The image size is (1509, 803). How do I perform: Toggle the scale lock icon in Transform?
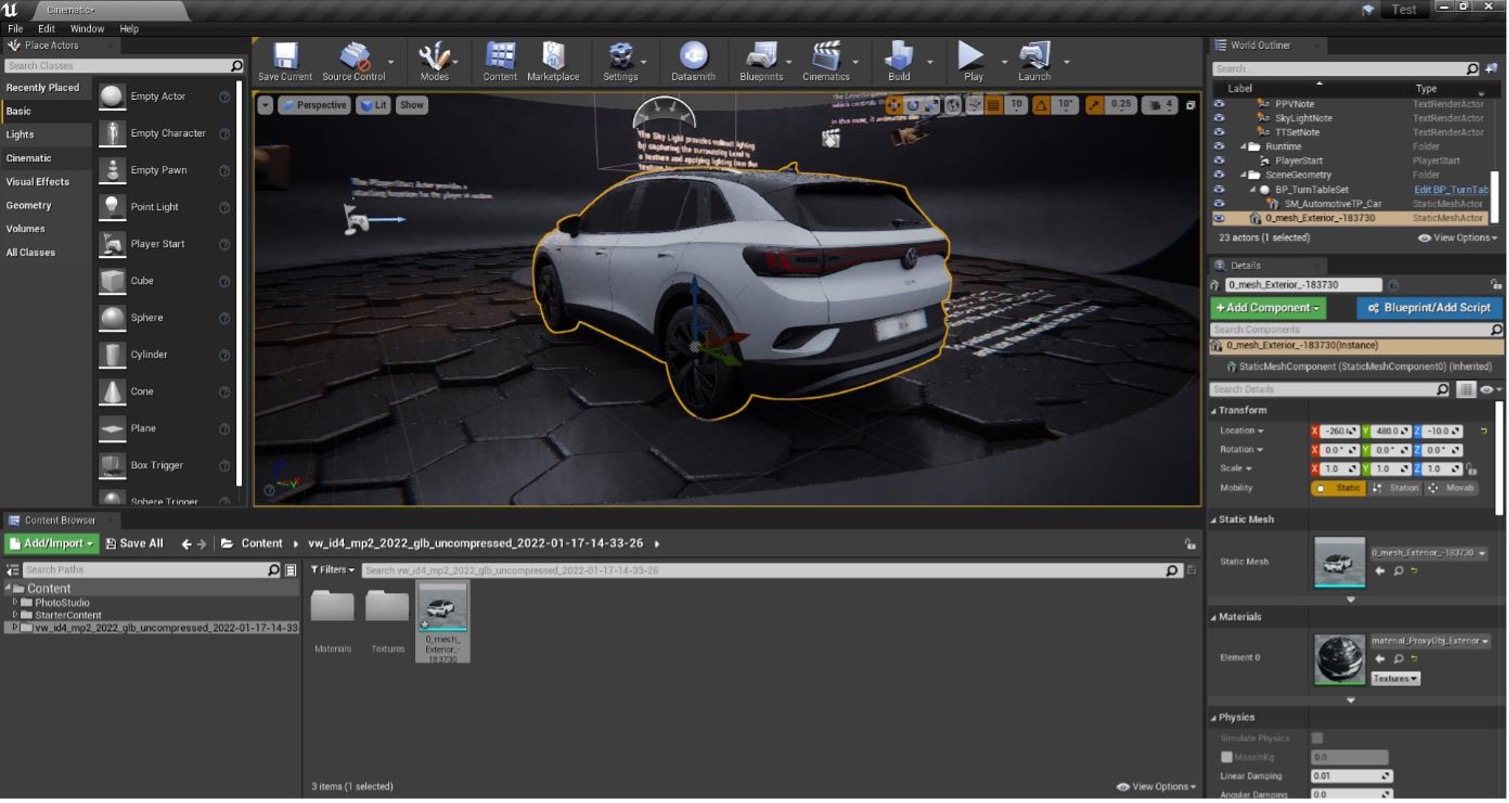point(1471,469)
